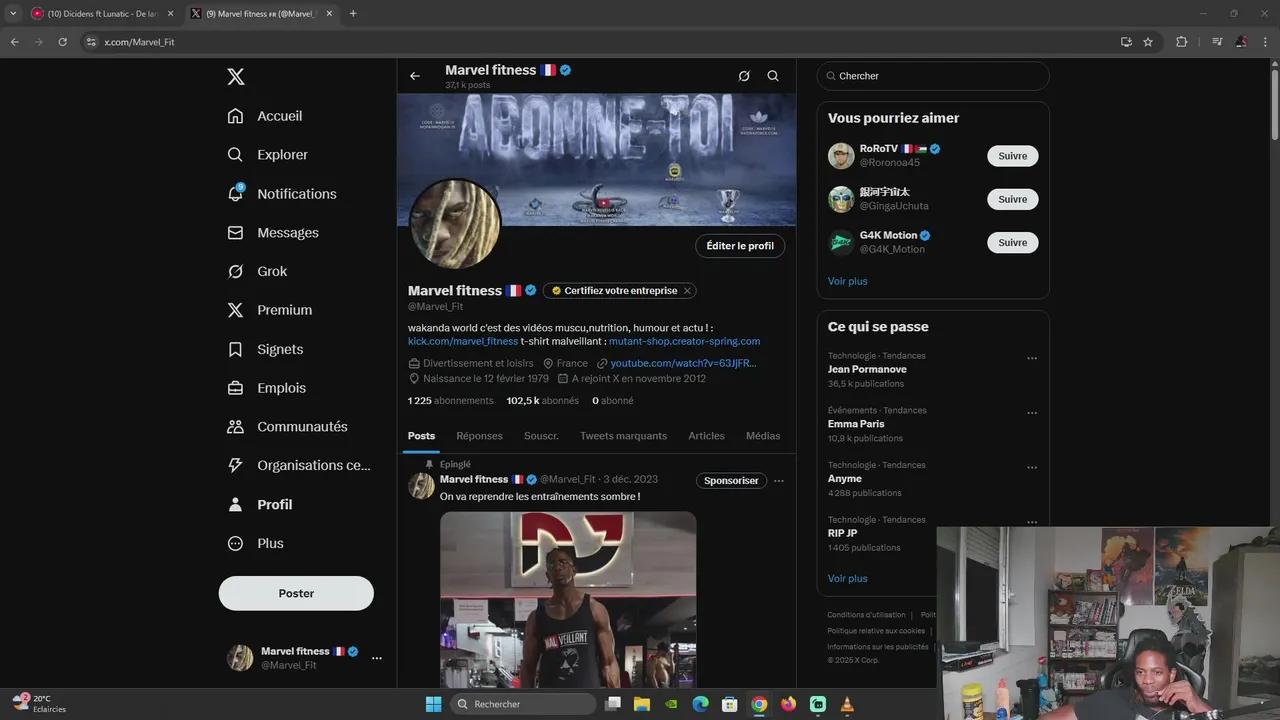1280x720 pixels.
Task: Open mutant-shop.creator-spring.com link
Action: [x=684, y=341]
